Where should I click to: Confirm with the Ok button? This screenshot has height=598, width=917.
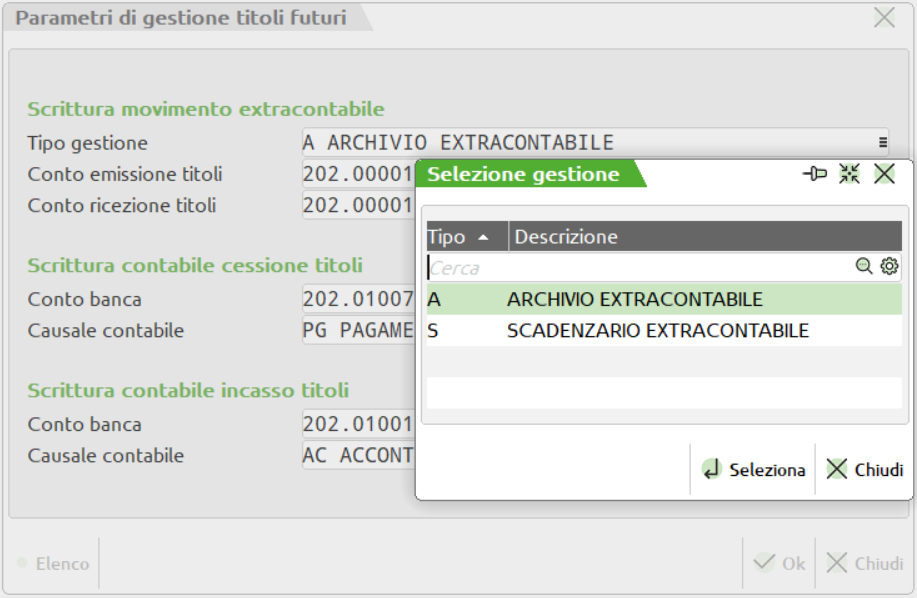pyautogui.click(x=780, y=564)
